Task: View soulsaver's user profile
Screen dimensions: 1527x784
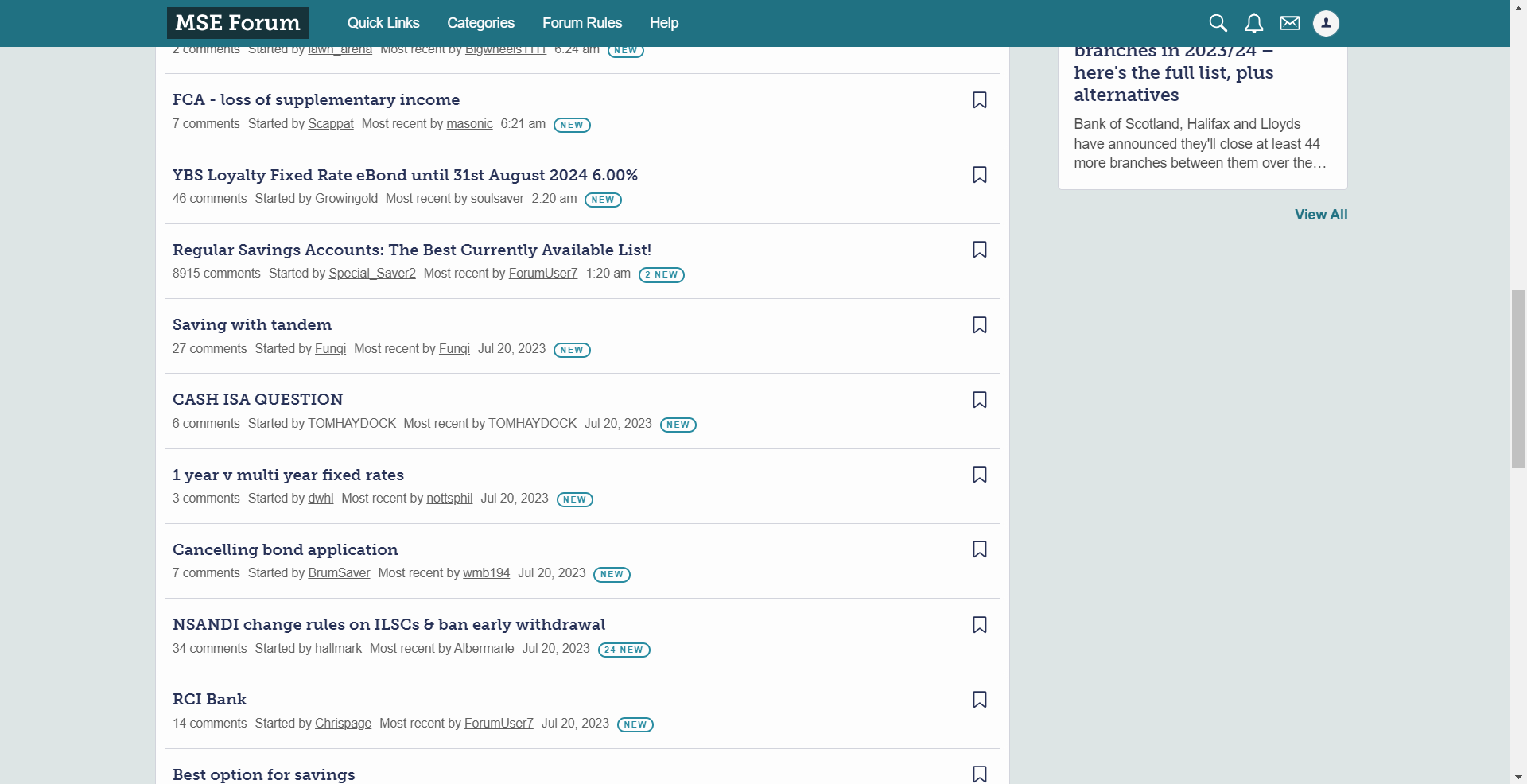Action: point(497,199)
